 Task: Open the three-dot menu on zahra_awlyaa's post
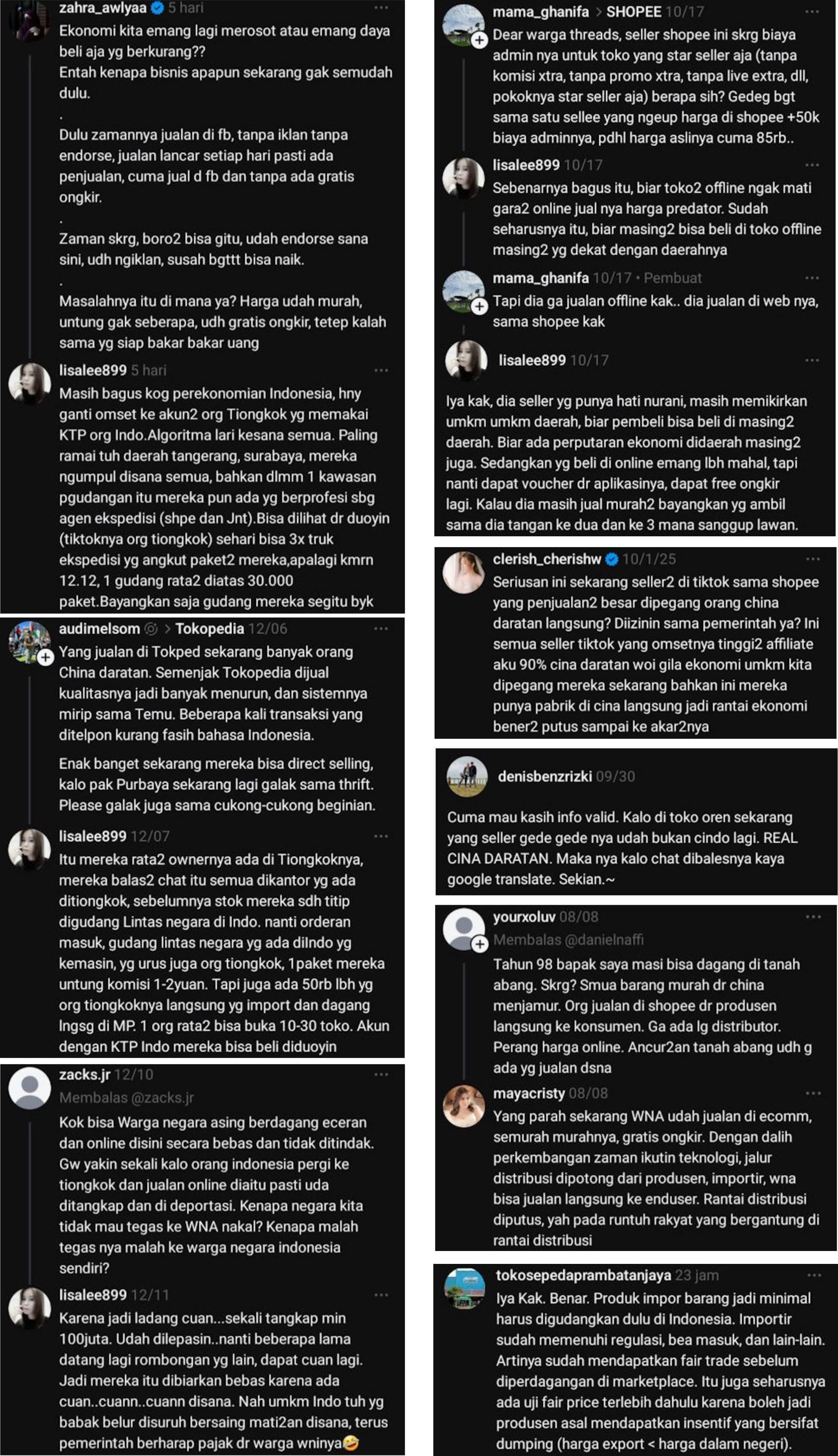tap(381, 8)
